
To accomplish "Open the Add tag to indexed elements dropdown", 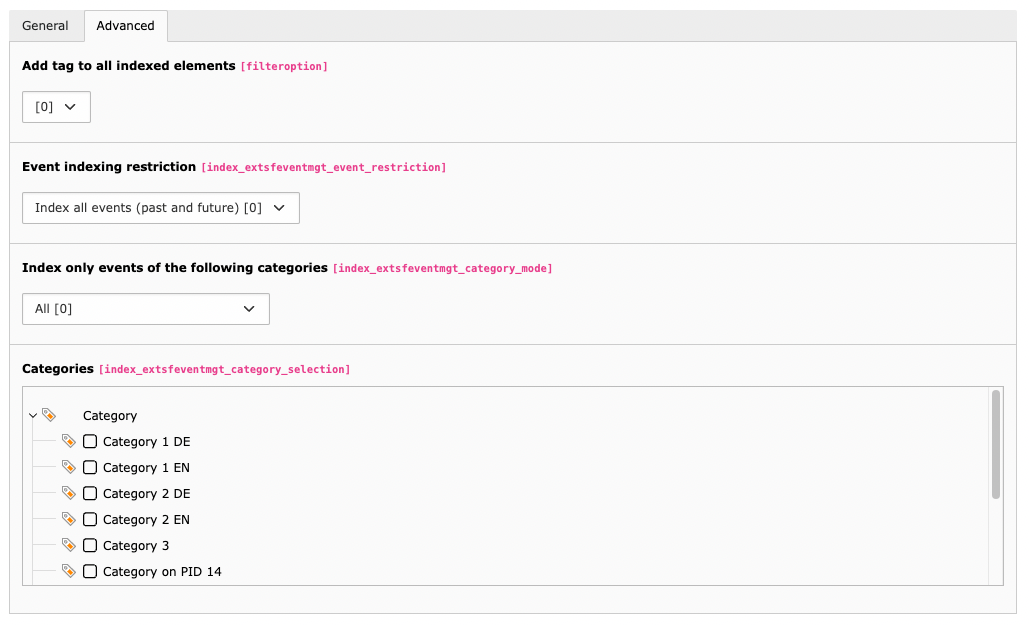I will coord(56,106).
